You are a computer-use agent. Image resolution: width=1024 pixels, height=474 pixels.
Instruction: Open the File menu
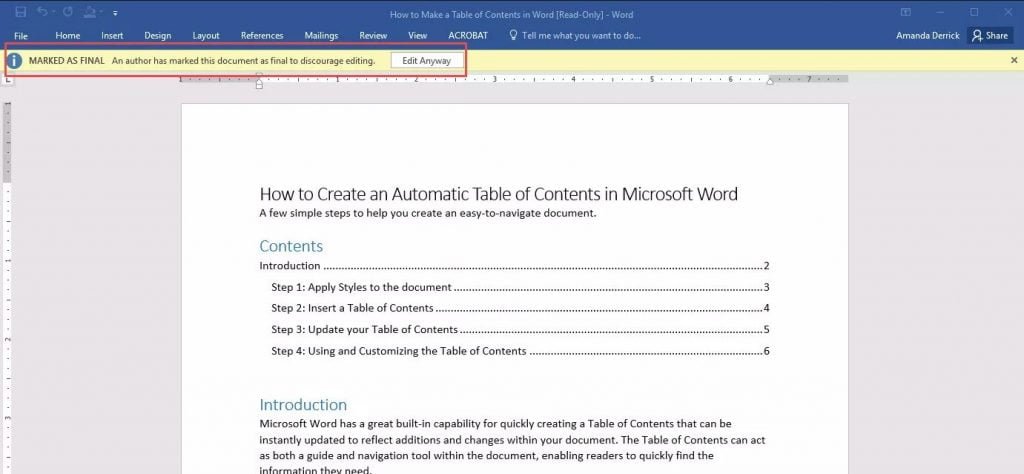[x=21, y=35]
